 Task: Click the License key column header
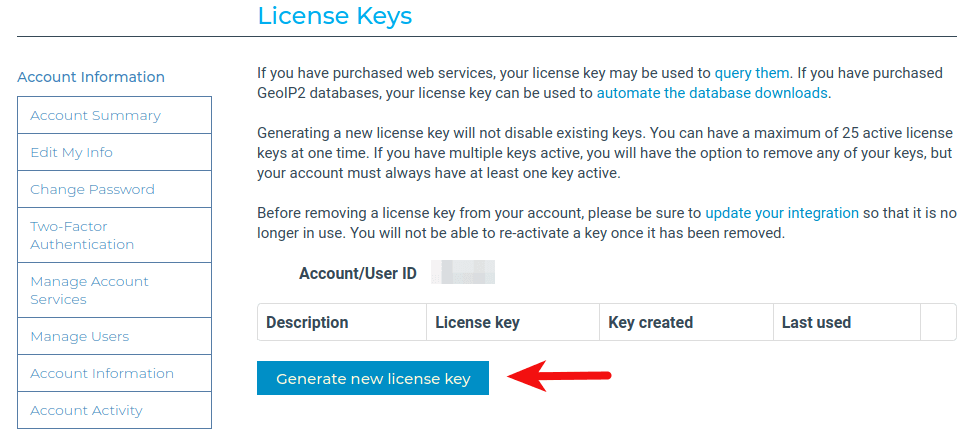[477, 322]
